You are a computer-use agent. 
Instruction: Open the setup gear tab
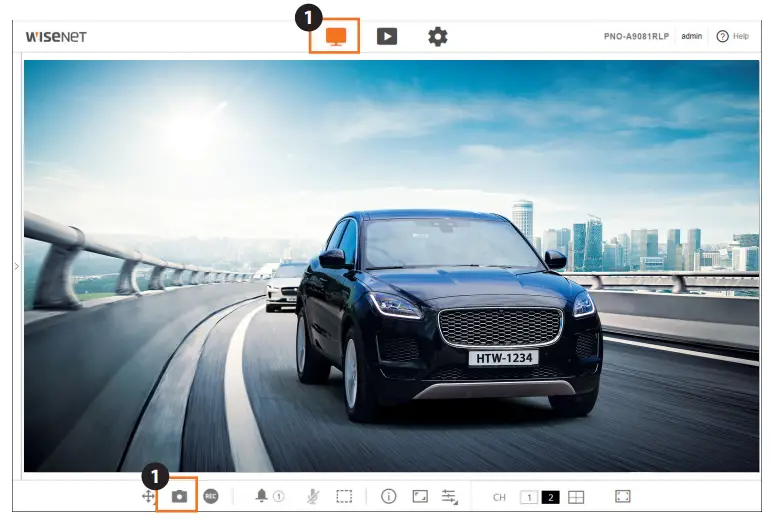pos(438,36)
